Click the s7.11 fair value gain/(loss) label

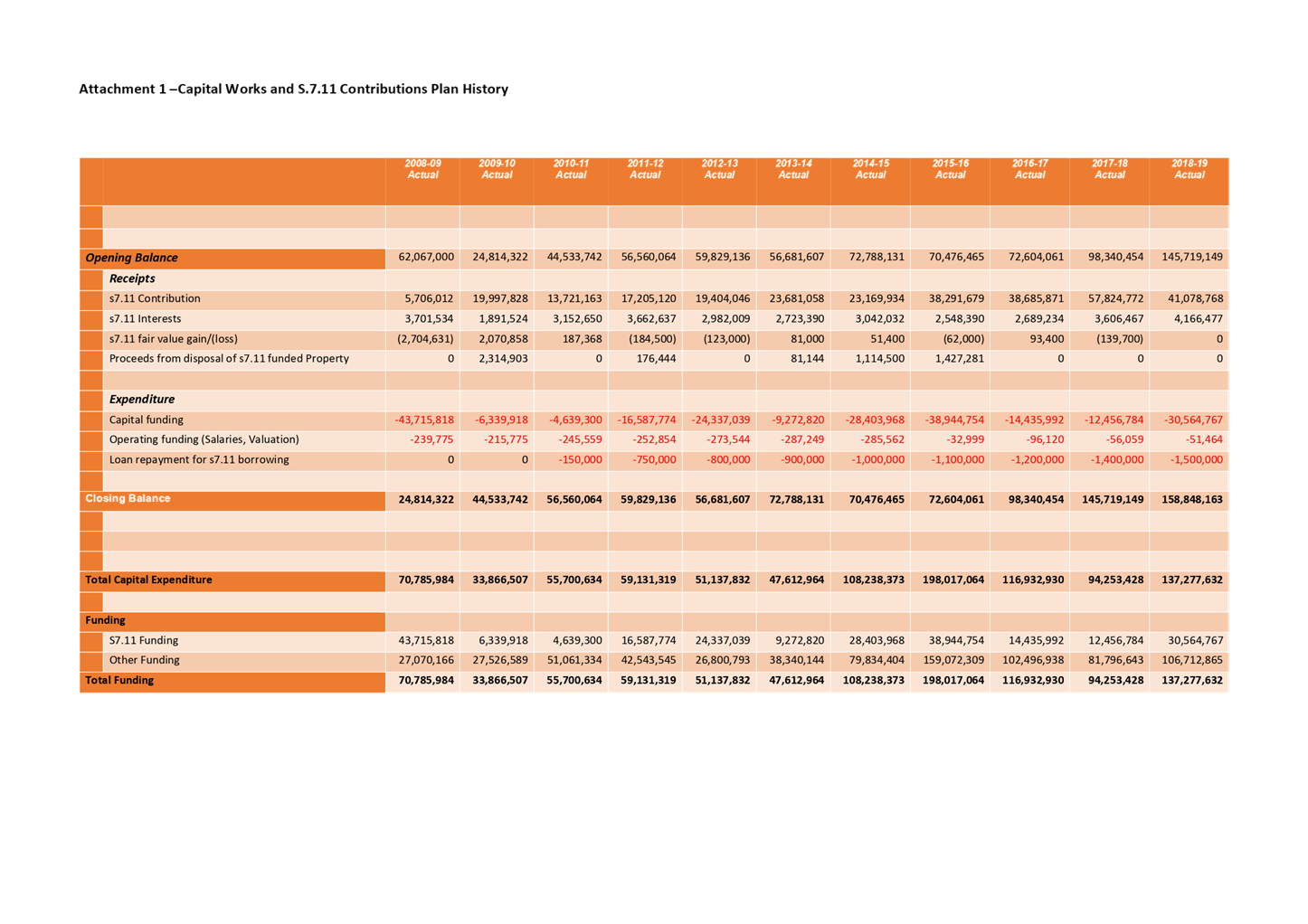(x=174, y=339)
